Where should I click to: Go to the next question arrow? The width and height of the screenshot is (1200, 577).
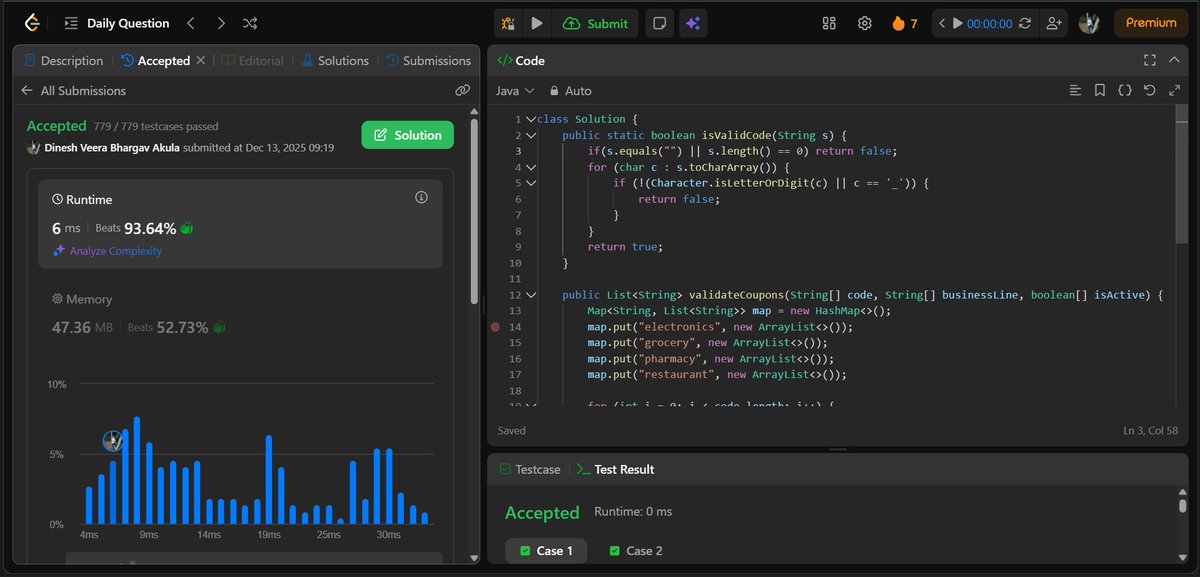click(220, 23)
